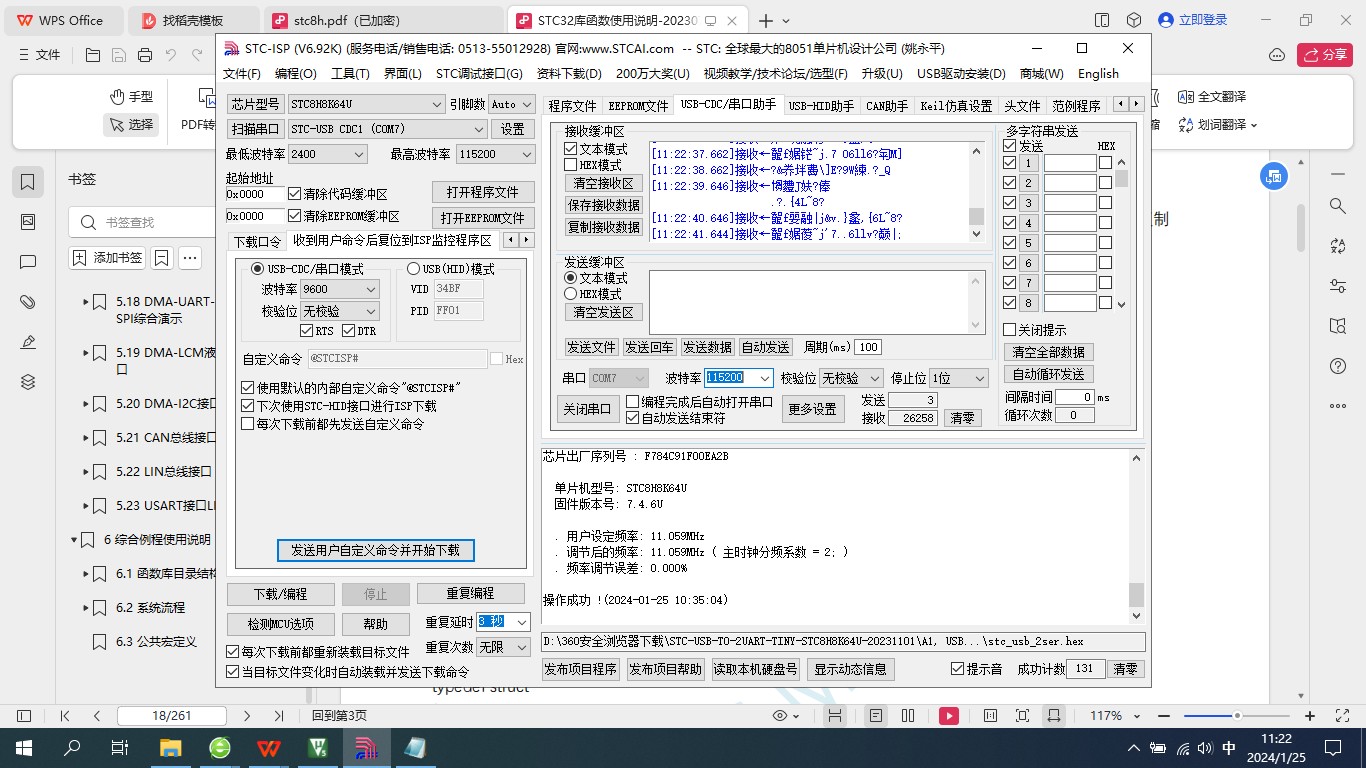Open the 工具(T) menu in STC-ISP
Viewport: 1366px width, 768px height.
[x=350, y=73]
